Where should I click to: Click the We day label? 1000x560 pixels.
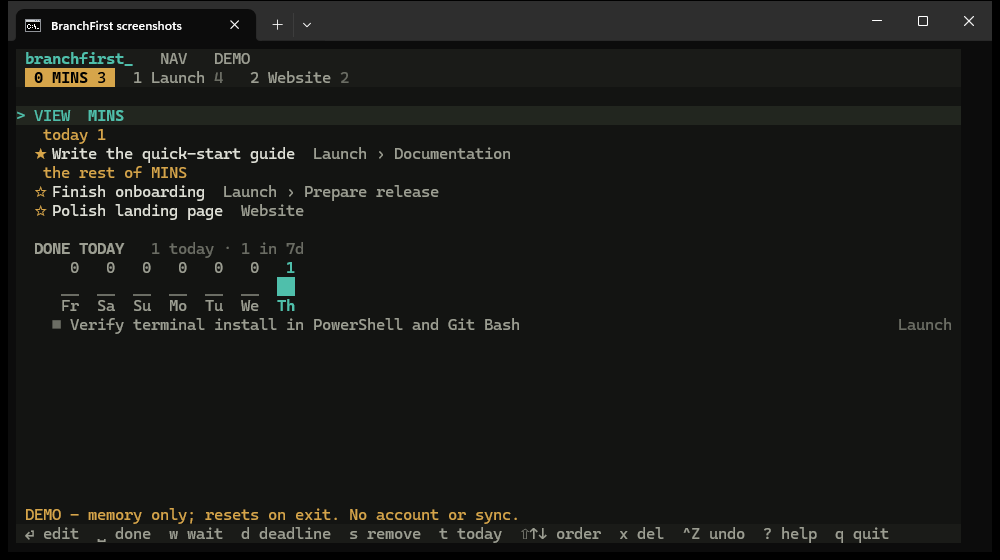click(250, 306)
